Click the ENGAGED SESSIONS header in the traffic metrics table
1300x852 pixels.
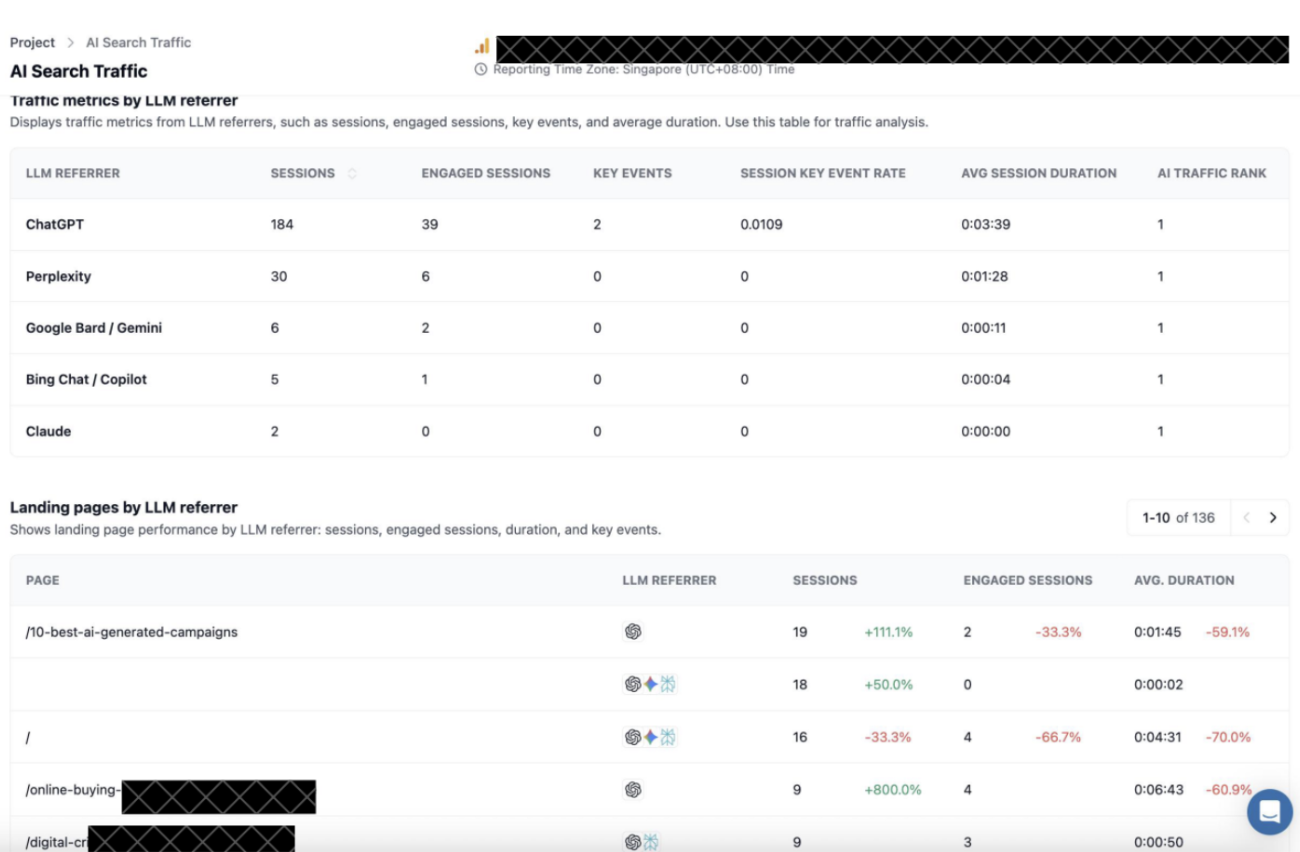(x=486, y=174)
